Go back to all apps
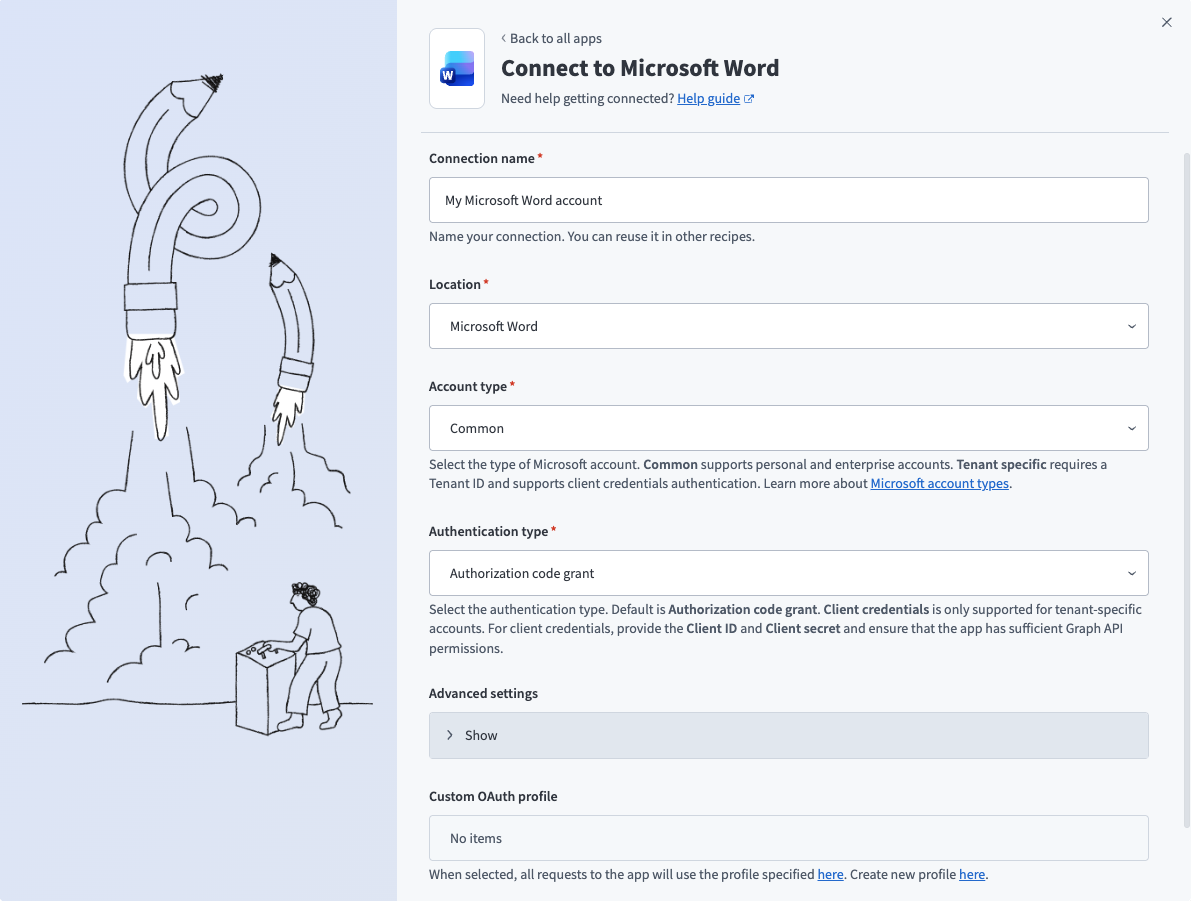1191x901 pixels. point(551,38)
